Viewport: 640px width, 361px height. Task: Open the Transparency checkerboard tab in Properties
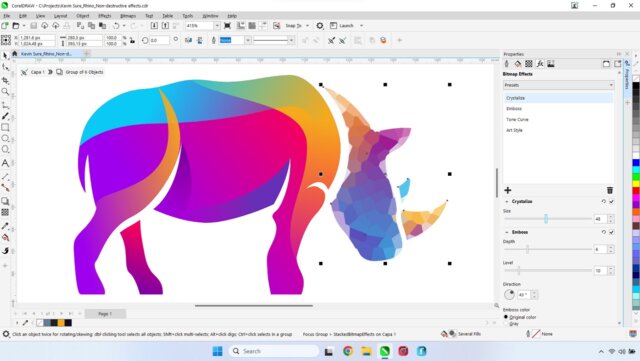point(529,64)
